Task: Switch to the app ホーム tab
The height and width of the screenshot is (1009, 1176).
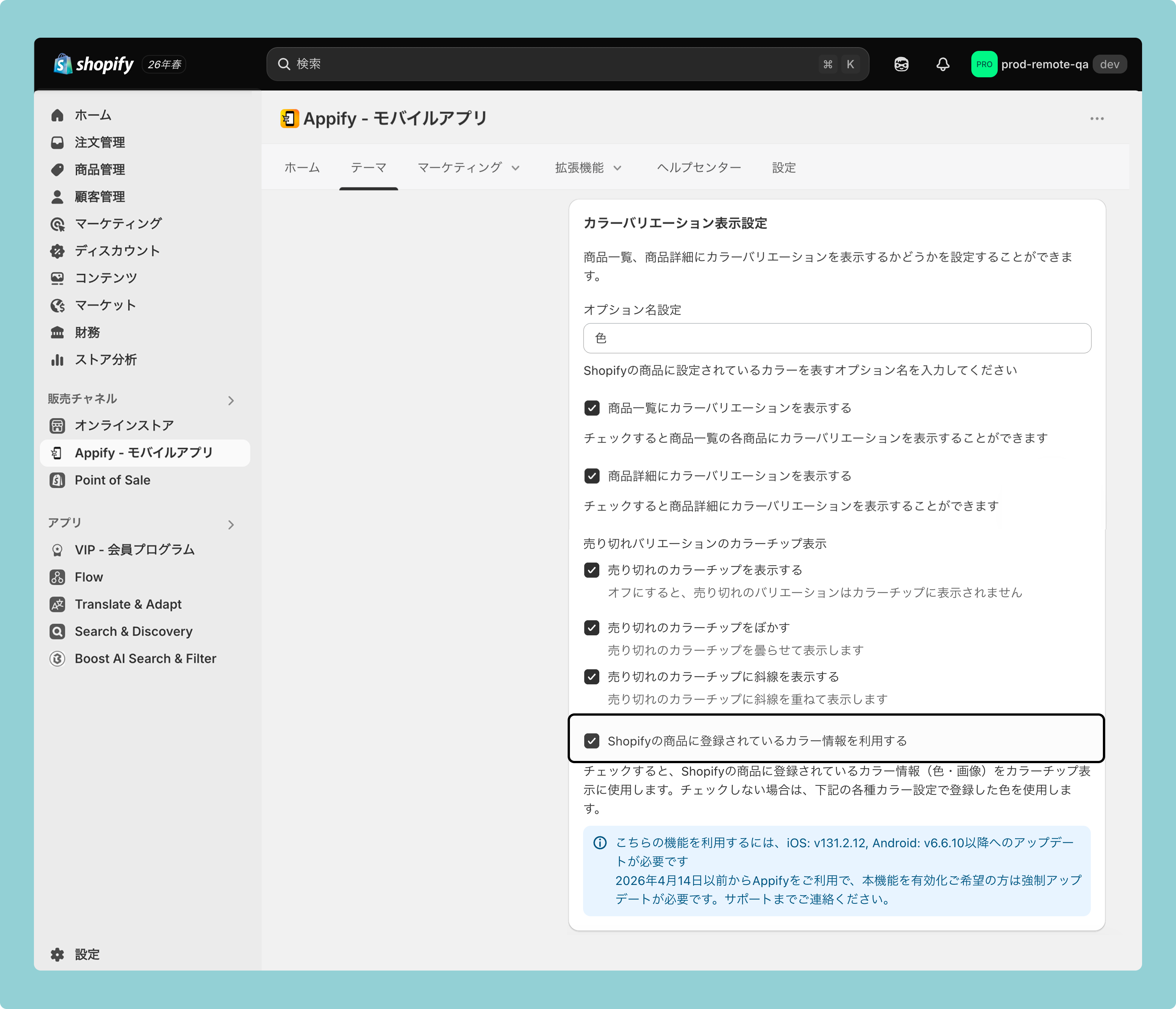Action: [x=302, y=167]
